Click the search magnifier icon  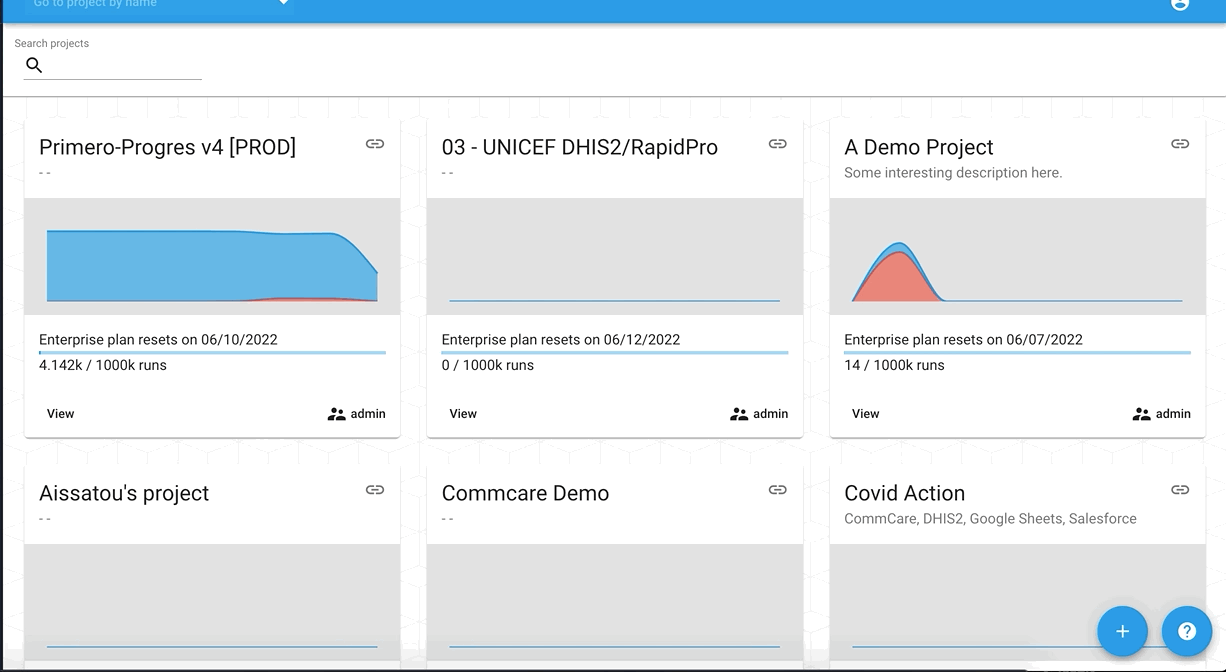point(34,65)
